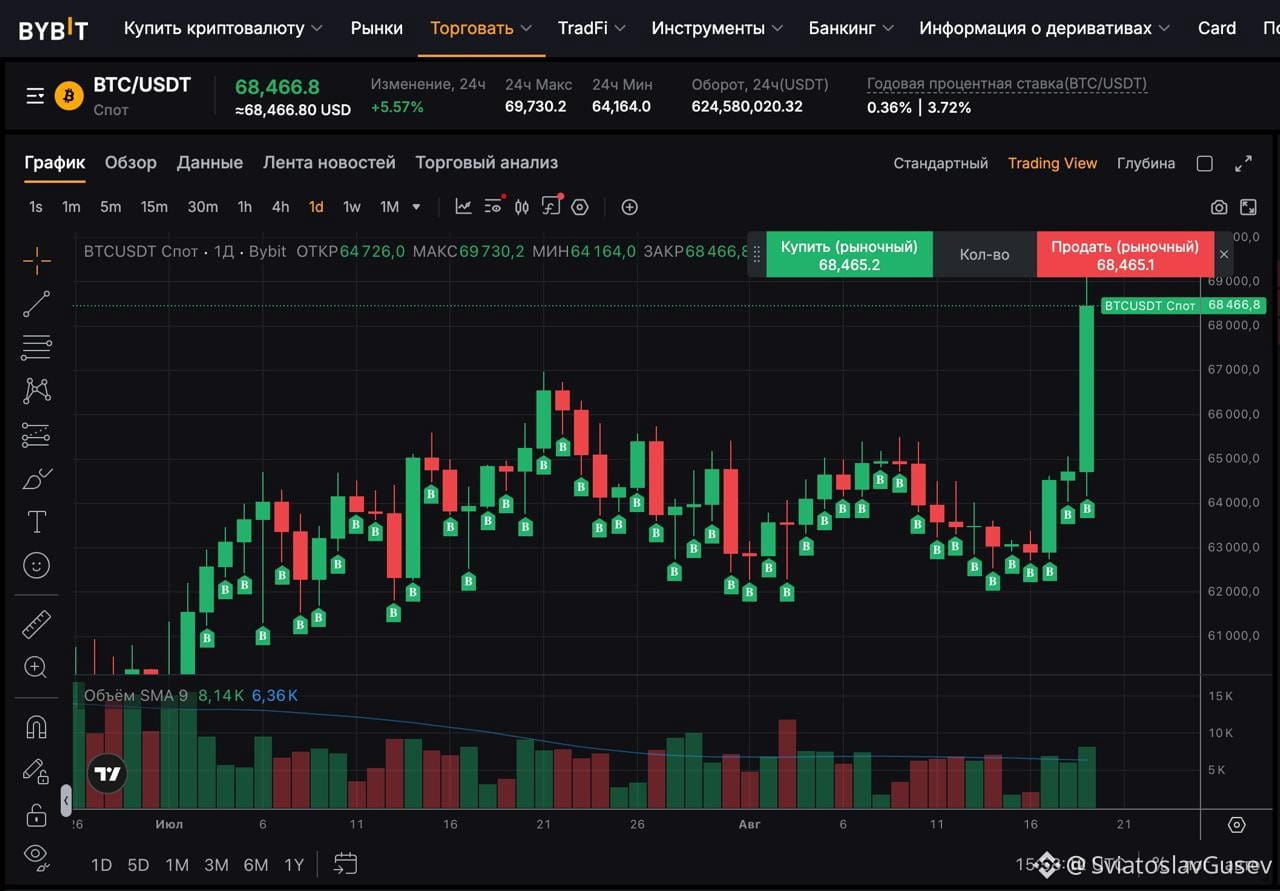
Task: Select the 1w timeframe
Action: [x=352, y=207]
